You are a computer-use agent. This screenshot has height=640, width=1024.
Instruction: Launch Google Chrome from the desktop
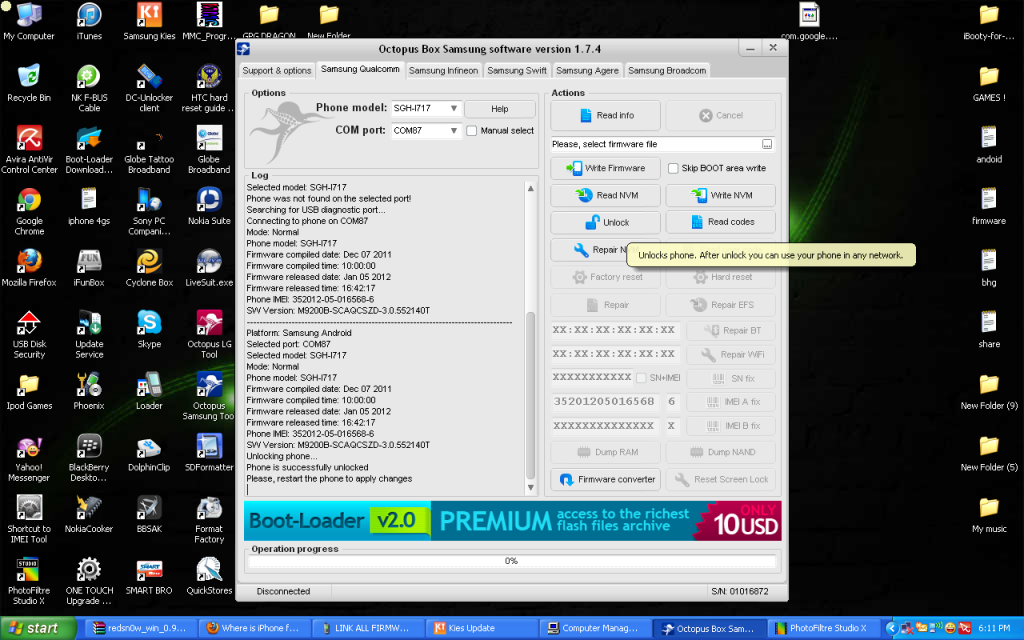tap(29, 211)
